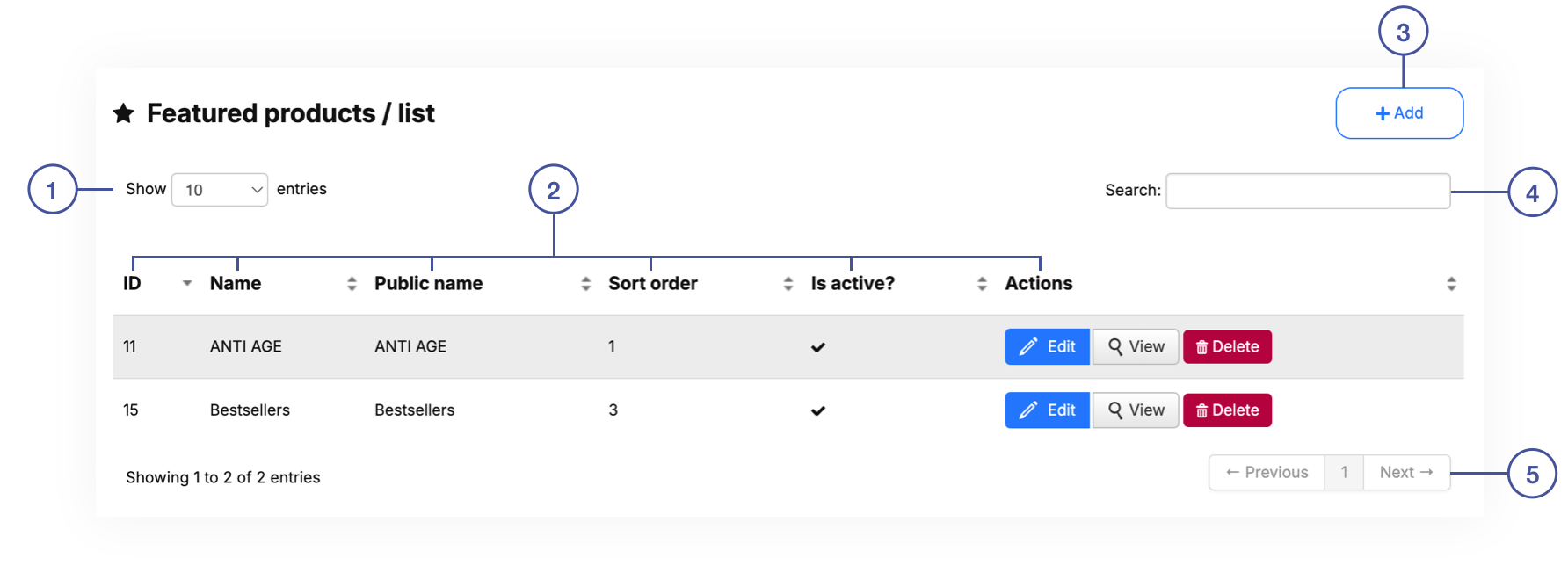Open the Show entries count dropdown

tap(220, 190)
